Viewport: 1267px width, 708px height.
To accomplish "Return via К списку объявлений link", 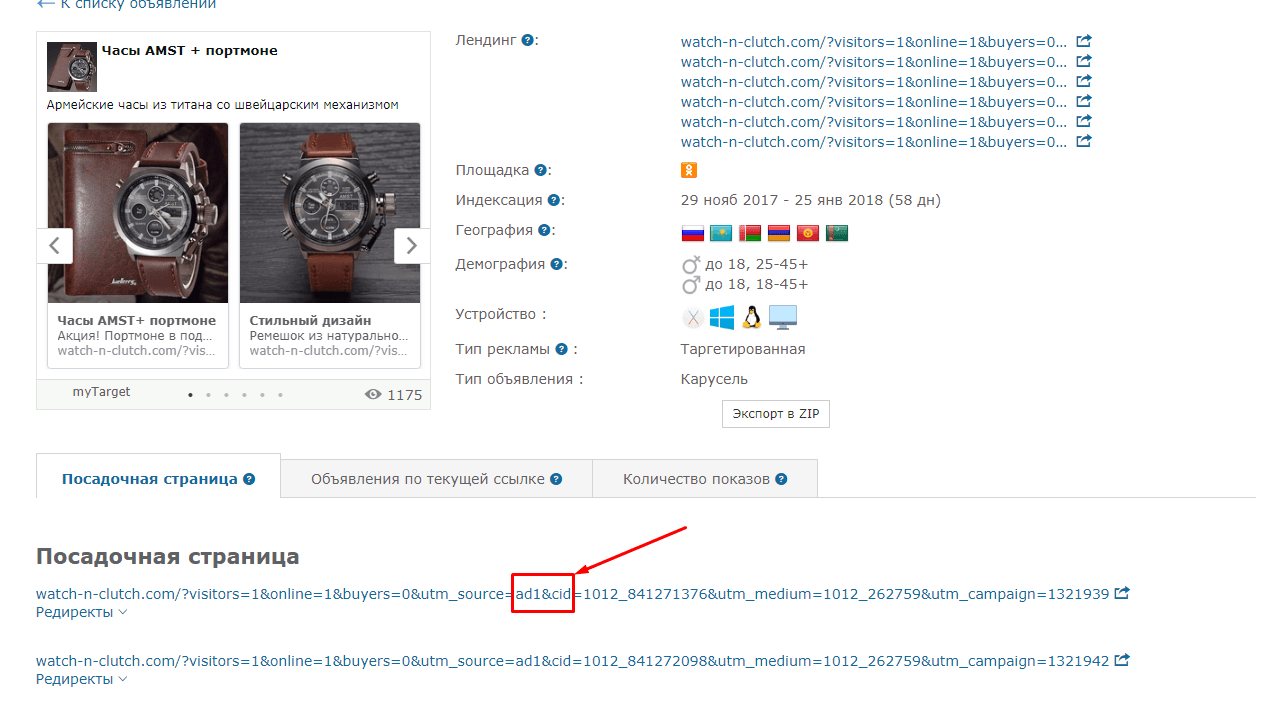I will [125, 5].
